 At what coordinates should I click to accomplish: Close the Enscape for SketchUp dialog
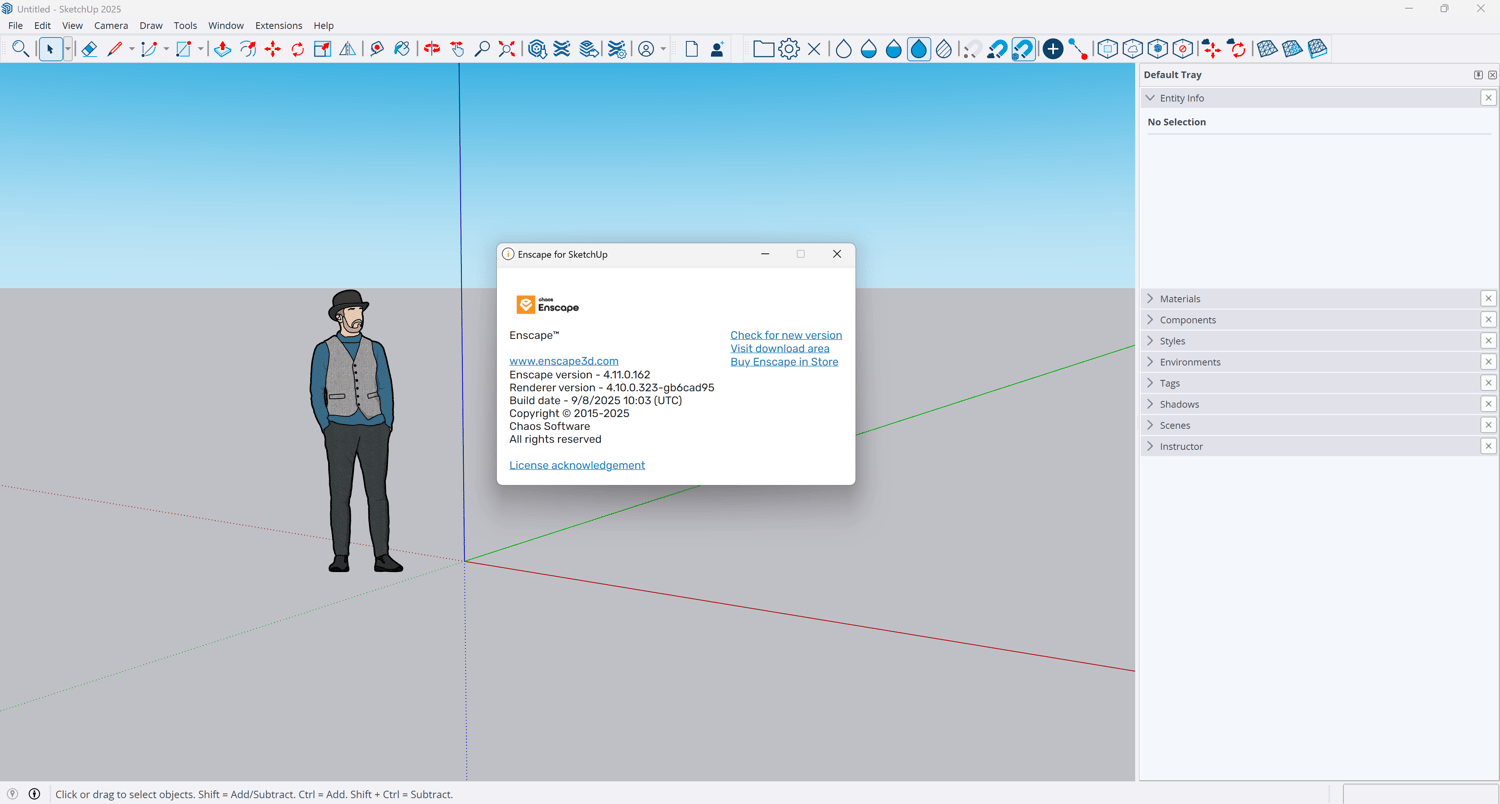coord(837,254)
